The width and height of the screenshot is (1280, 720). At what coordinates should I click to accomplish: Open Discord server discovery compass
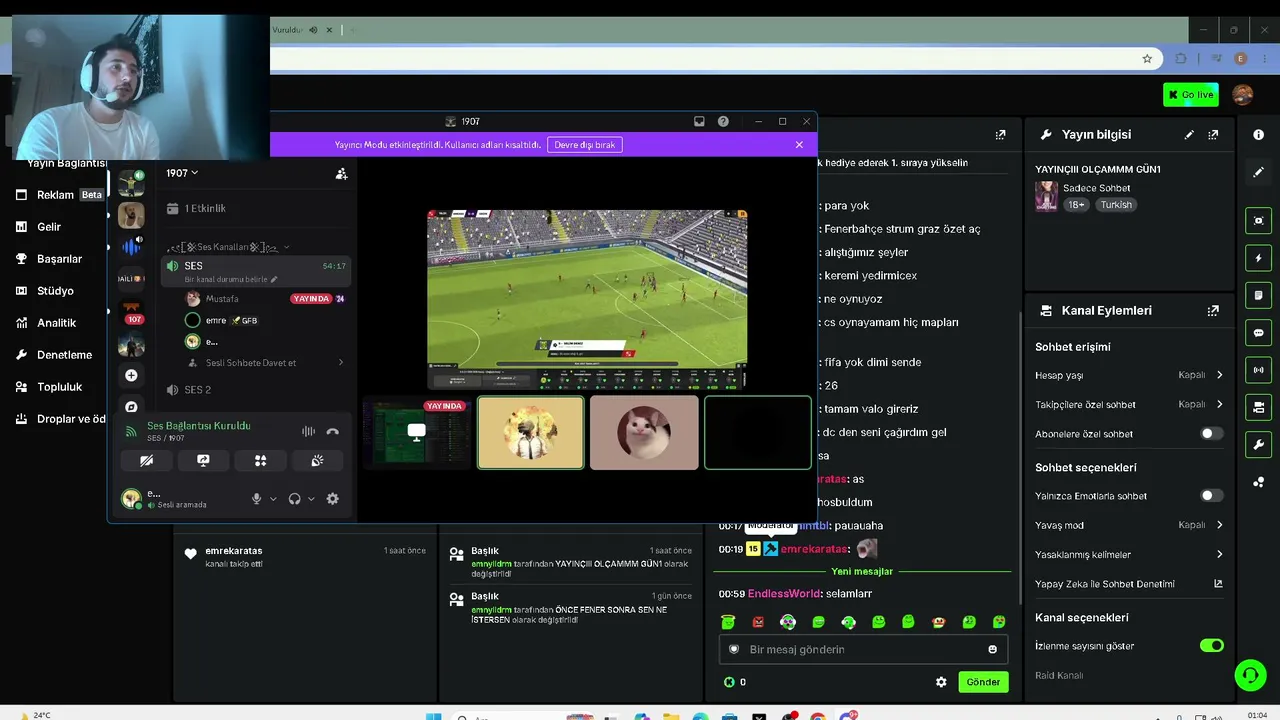(x=131, y=407)
